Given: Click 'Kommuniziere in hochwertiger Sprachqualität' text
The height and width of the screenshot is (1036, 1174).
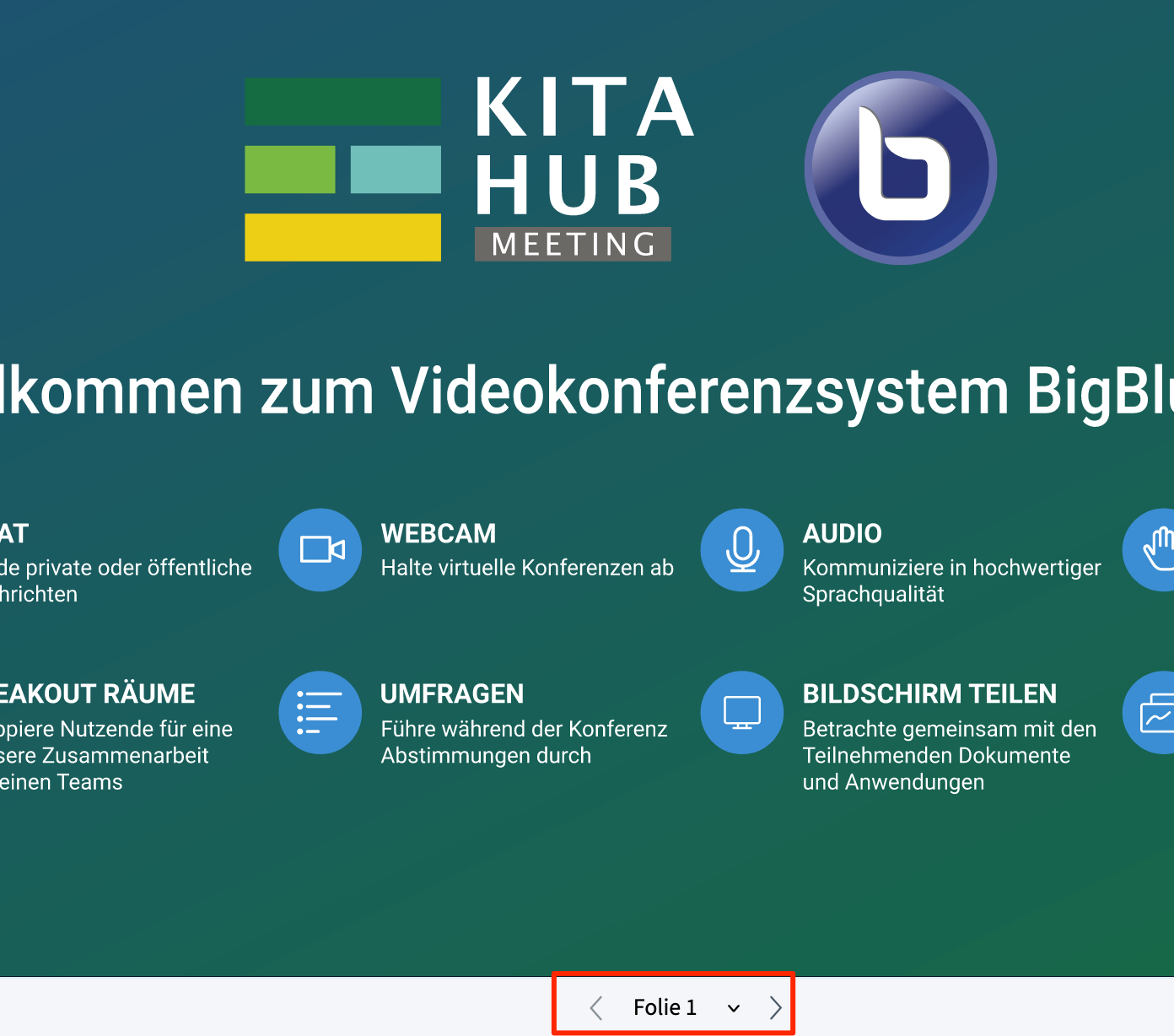Looking at the screenshot, I should pos(951,581).
